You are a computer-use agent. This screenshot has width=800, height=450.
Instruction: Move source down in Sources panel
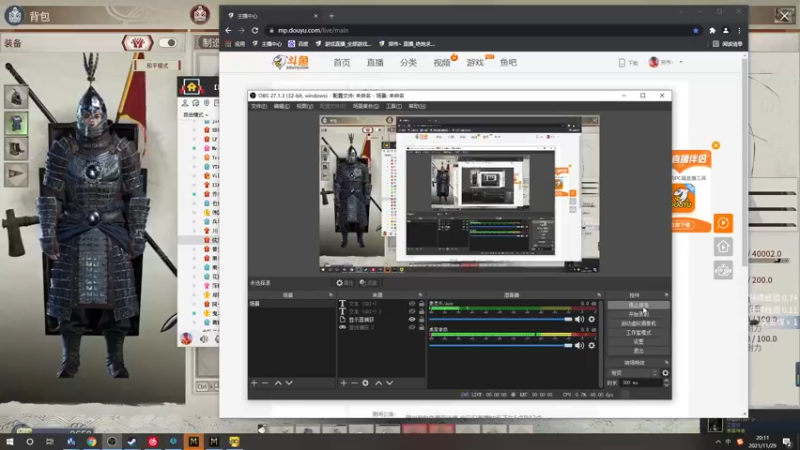(389, 383)
